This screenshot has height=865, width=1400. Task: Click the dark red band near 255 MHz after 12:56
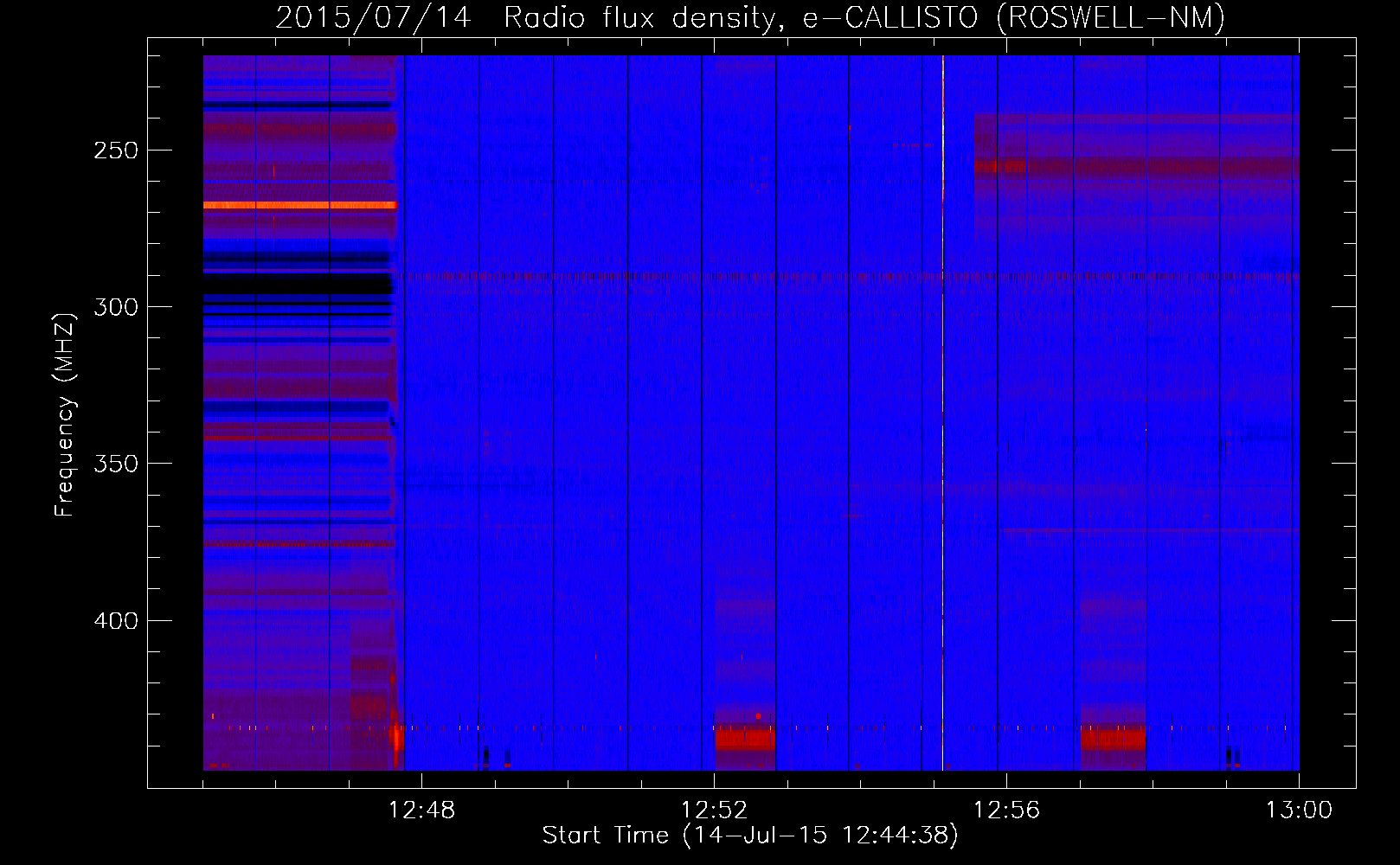[1136, 166]
